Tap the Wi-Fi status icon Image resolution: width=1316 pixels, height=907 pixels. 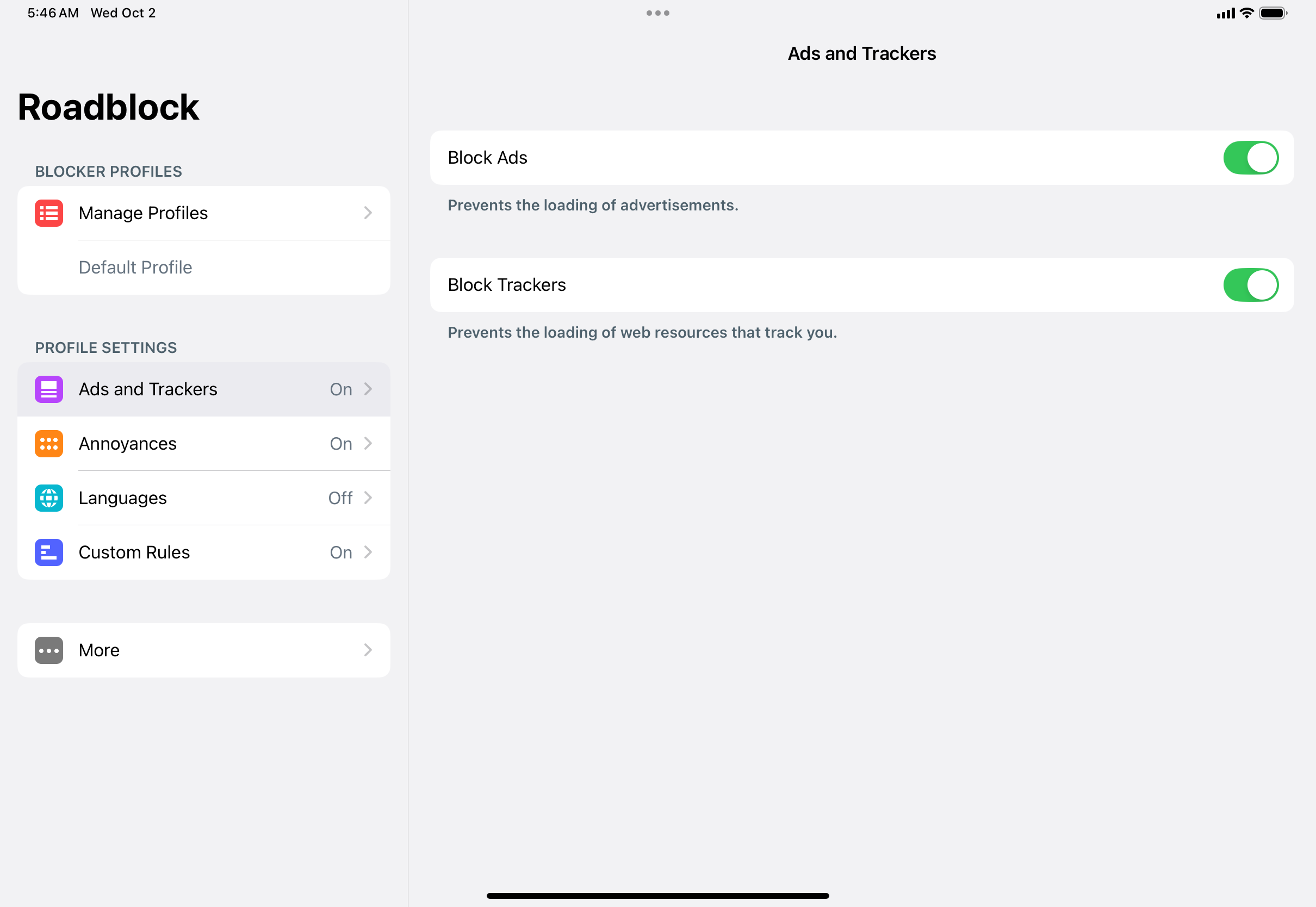[x=1247, y=13]
